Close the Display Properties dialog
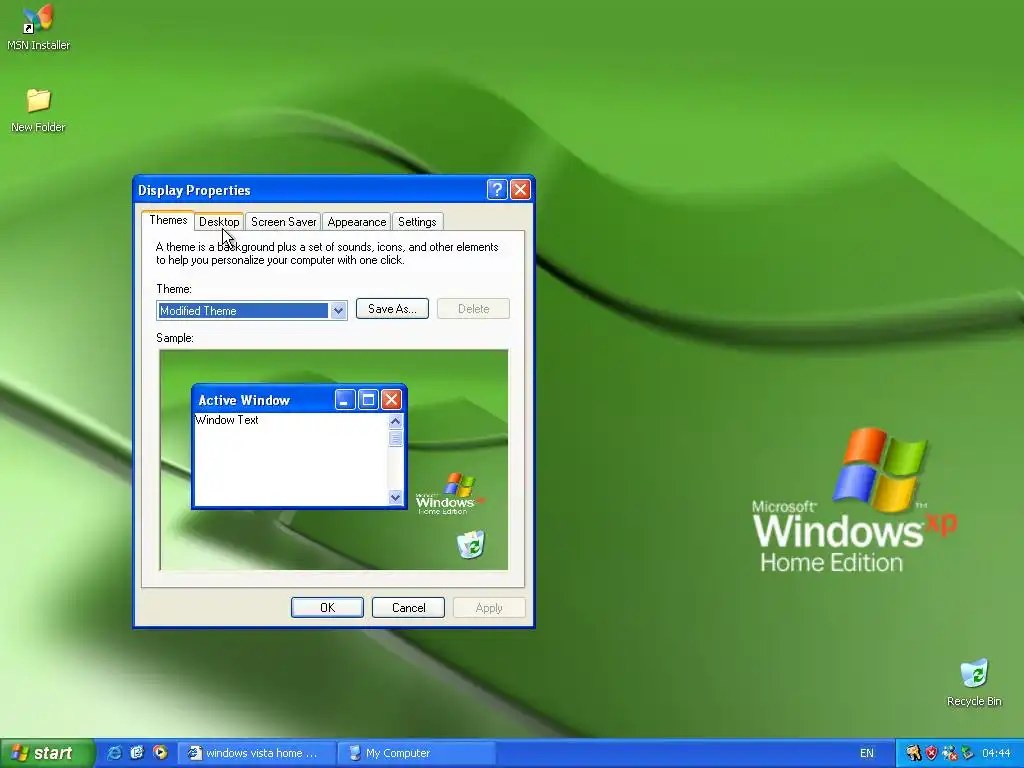1024x768 pixels. (x=520, y=189)
